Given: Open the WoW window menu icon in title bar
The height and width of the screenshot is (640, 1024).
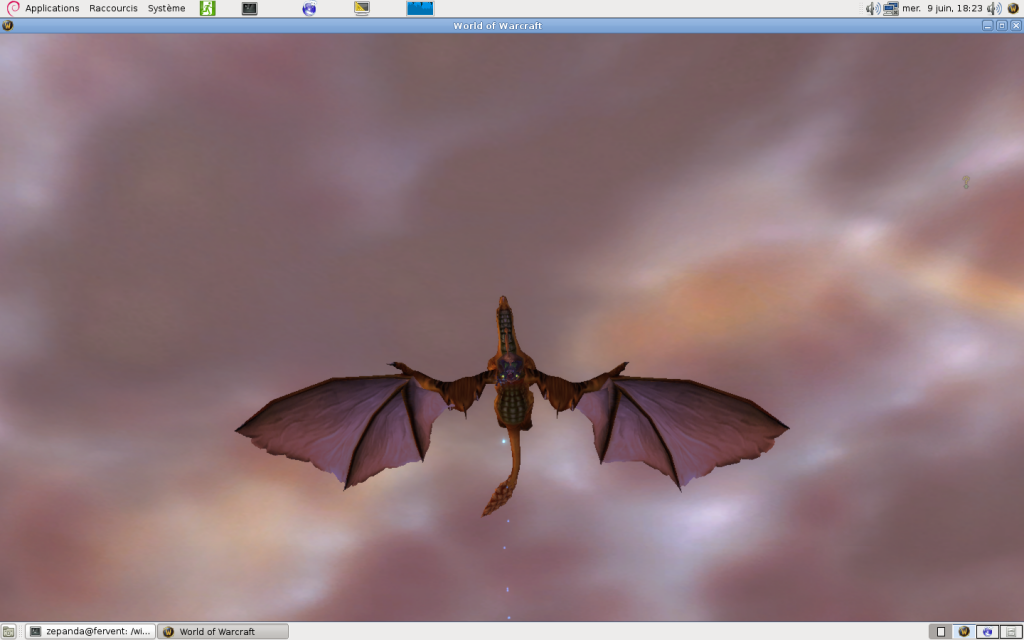Looking at the screenshot, I should pyautogui.click(x=8, y=25).
